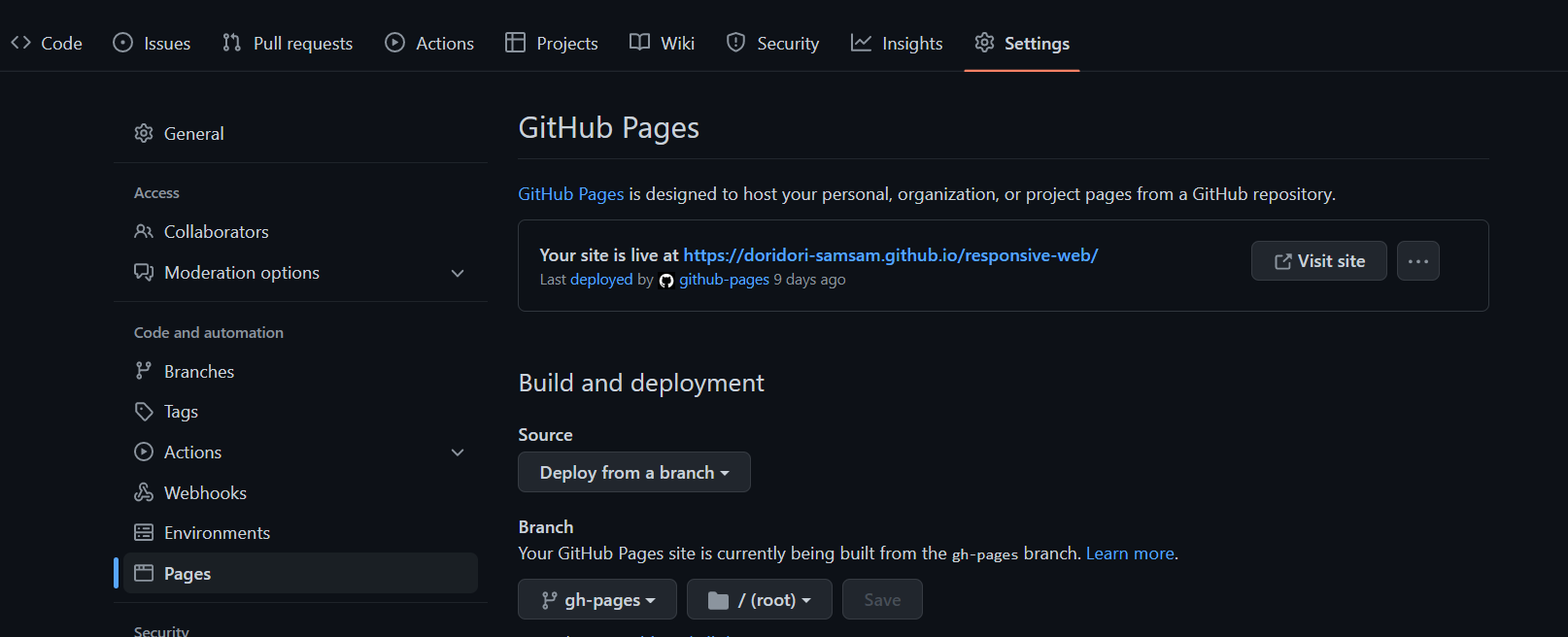Open Moderation options in sidebar
Viewport: 1568px width, 637px height.
300,273
